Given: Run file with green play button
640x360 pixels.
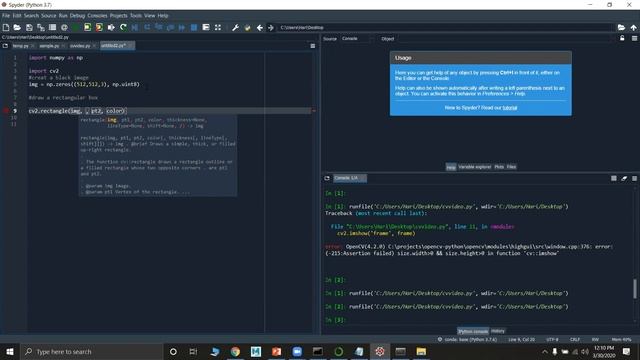Looking at the screenshot, I should tap(76, 27).
